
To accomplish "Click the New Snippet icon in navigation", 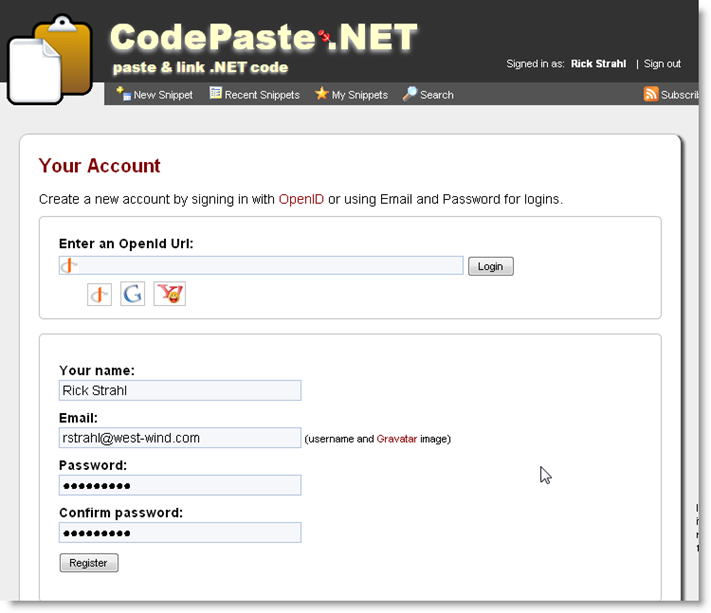I will (123, 93).
